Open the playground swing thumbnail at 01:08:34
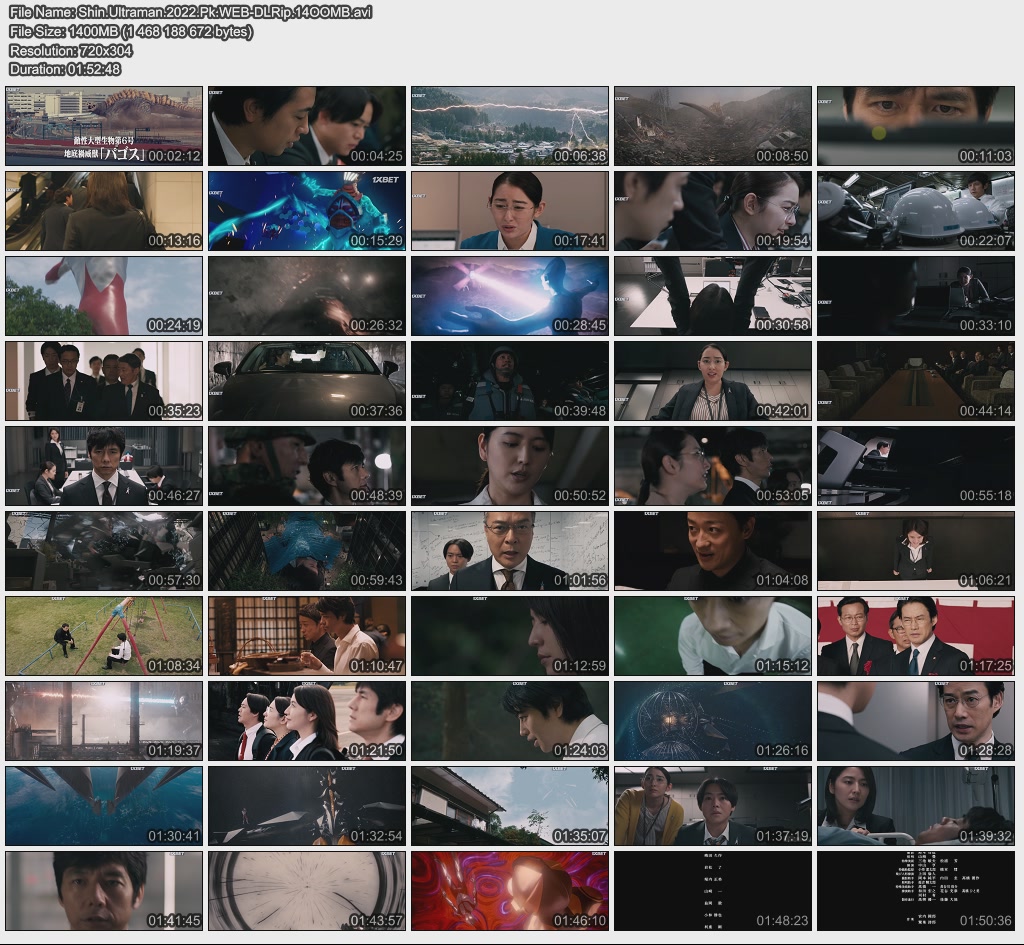 coord(104,636)
